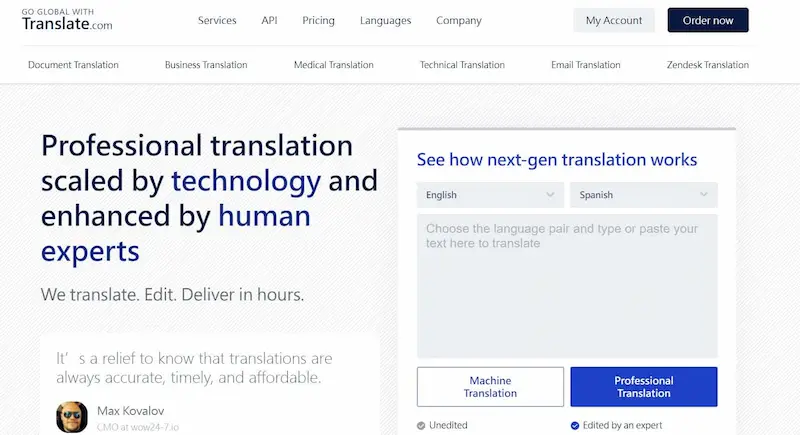Image resolution: width=800 pixels, height=435 pixels.
Task: Open the API menu item
Action: [x=269, y=21]
